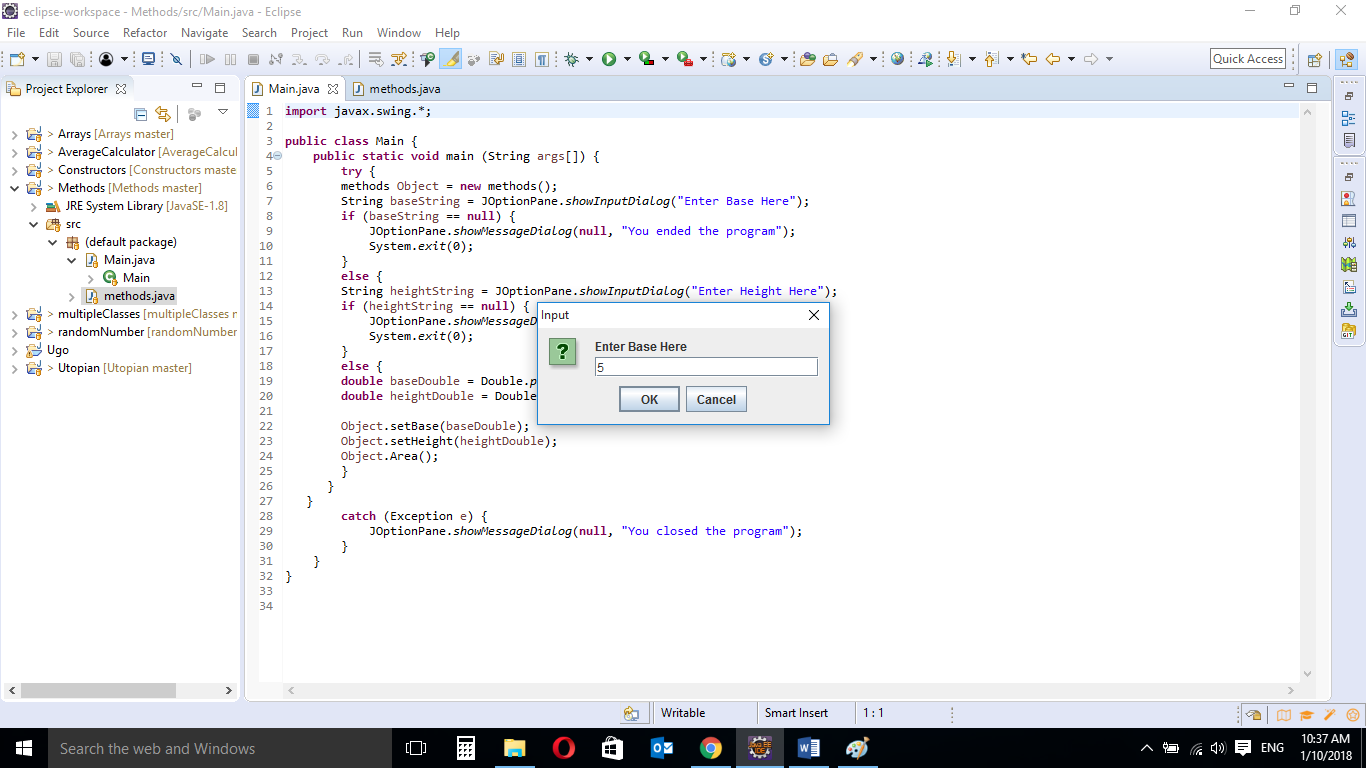Viewport: 1366px width, 768px height.
Task: Click the Terminate square icon
Action: click(253, 59)
